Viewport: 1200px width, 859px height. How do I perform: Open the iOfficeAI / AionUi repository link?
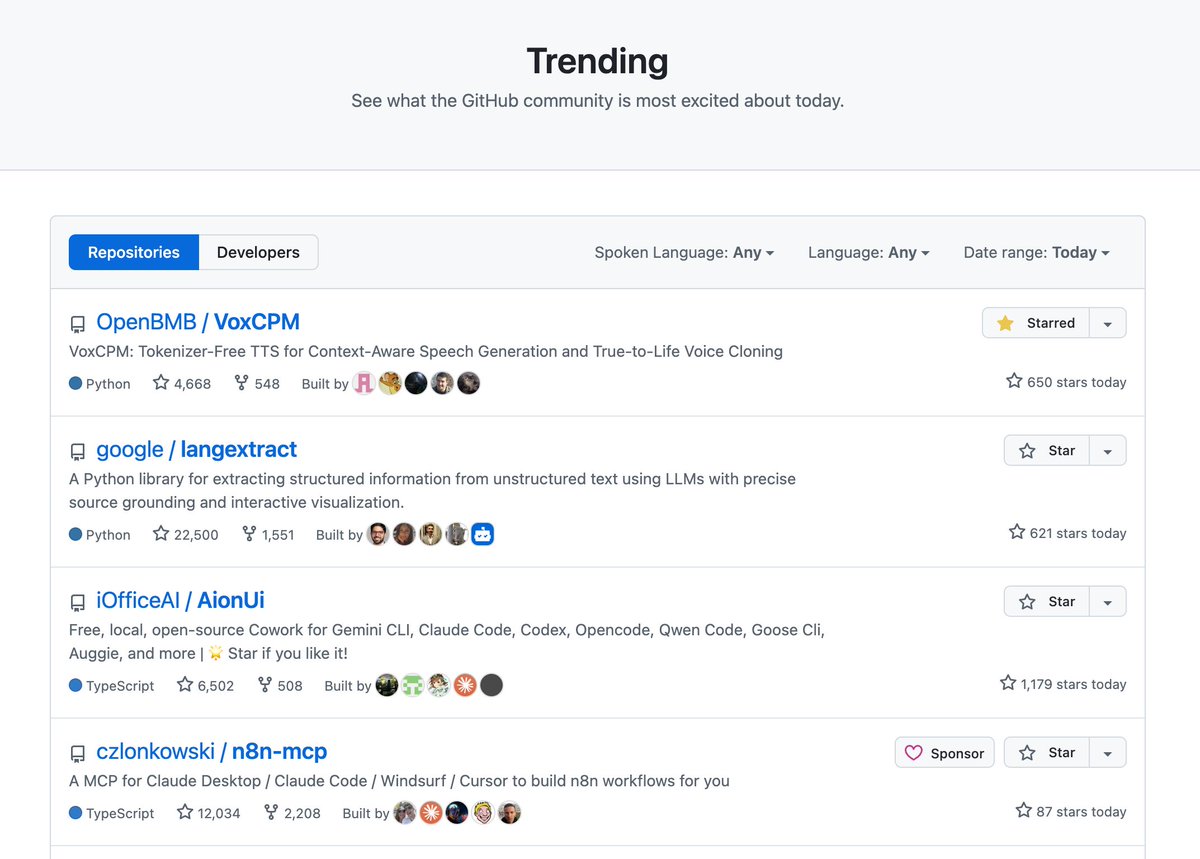pyautogui.click(x=180, y=600)
